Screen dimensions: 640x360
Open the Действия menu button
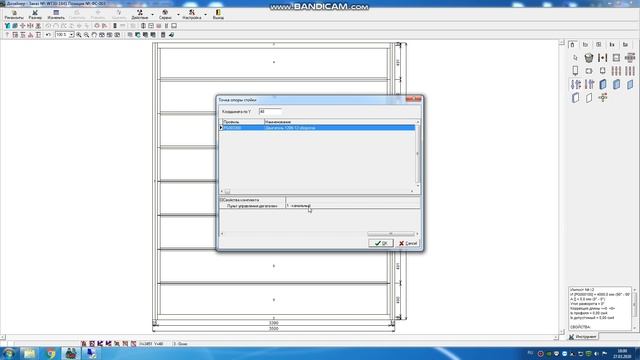tap(140, 15)
